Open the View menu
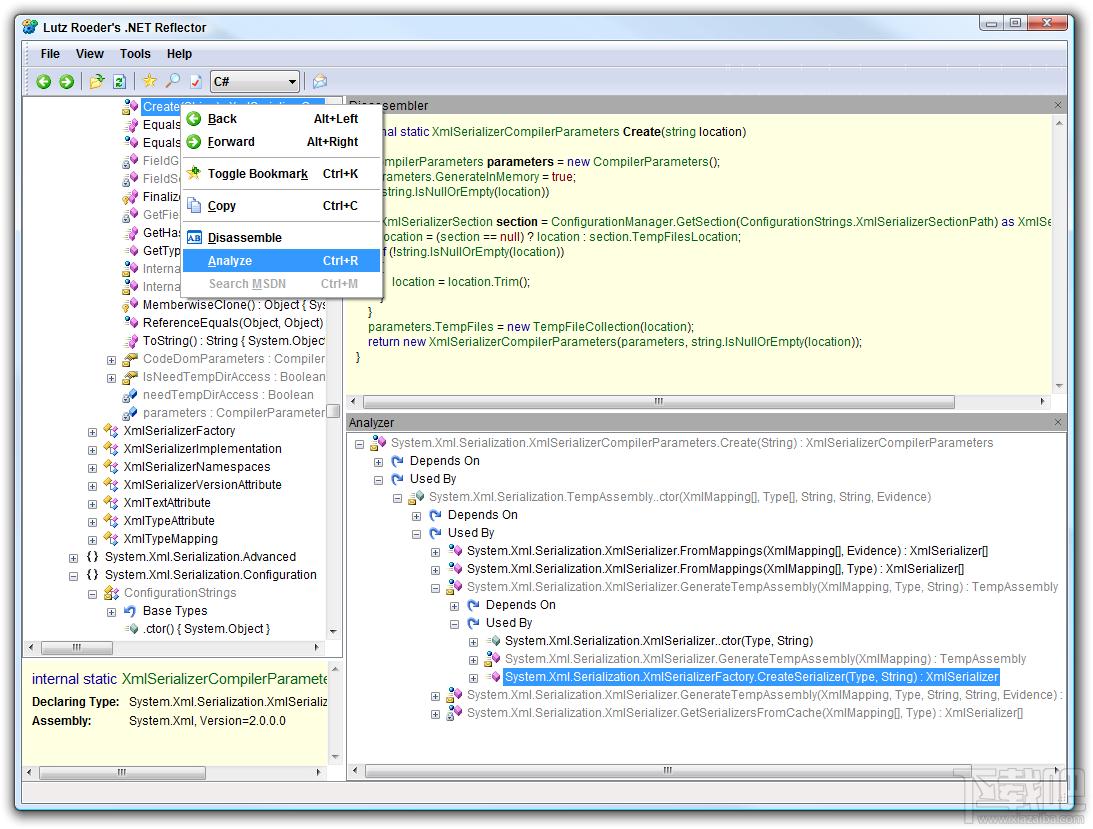 point(90,54)
